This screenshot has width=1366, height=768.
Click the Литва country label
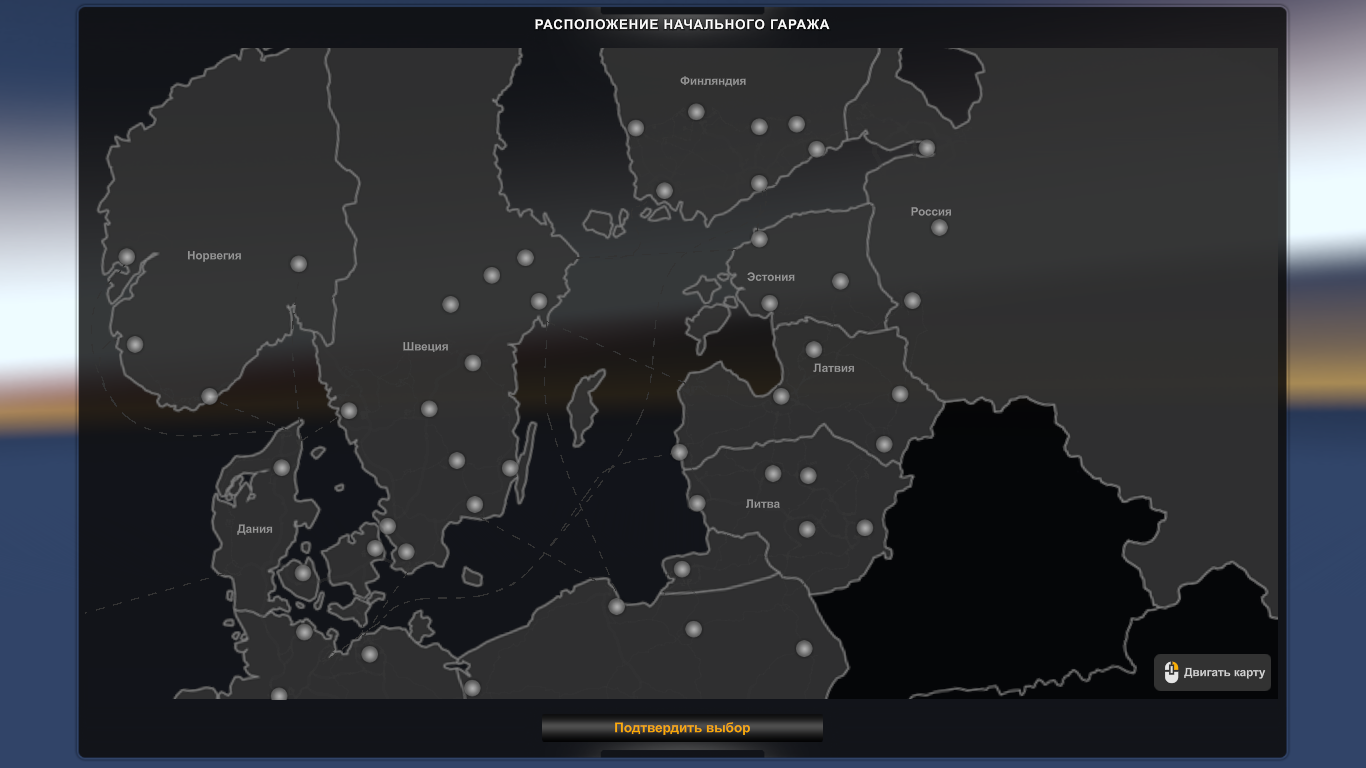tap(762, 504)
